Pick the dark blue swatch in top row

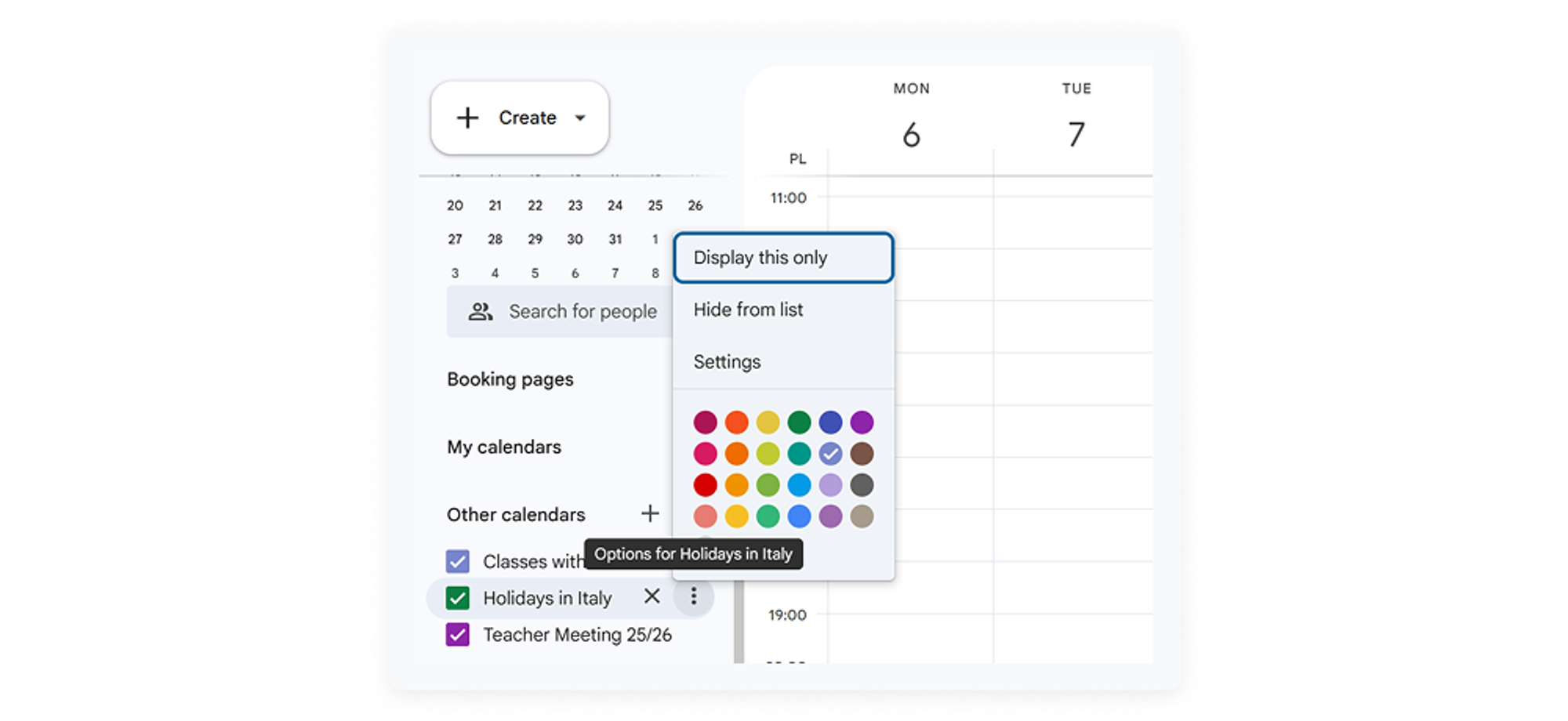[x=830, y=422]
